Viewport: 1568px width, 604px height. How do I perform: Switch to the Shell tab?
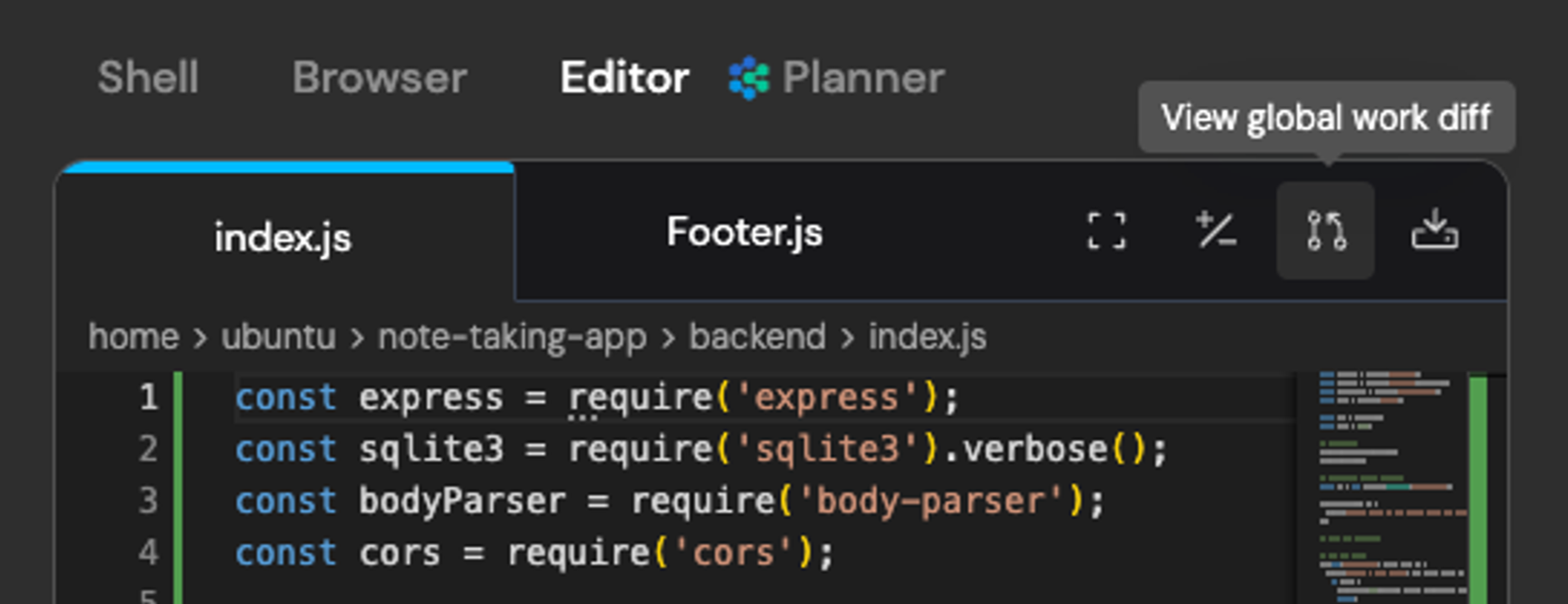(148, 78)
